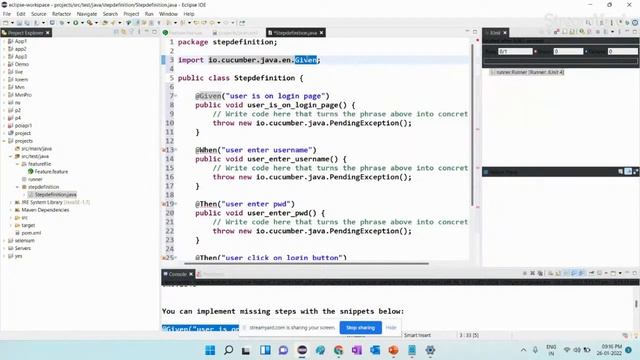Image resolution: width=640 pixels, height=360 pixels.
Task: Open the Task View taskbar icon
Action: point(246,350)
